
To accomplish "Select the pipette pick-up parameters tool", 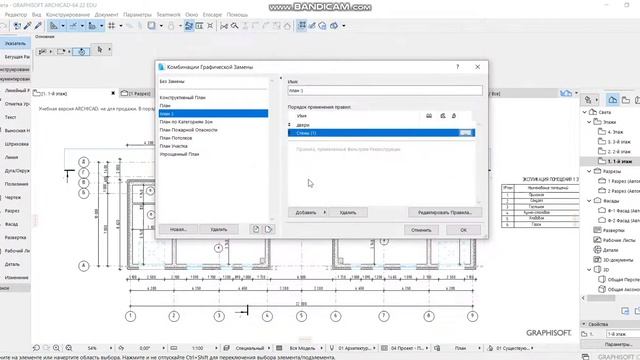I will click(x=27, y=26).
